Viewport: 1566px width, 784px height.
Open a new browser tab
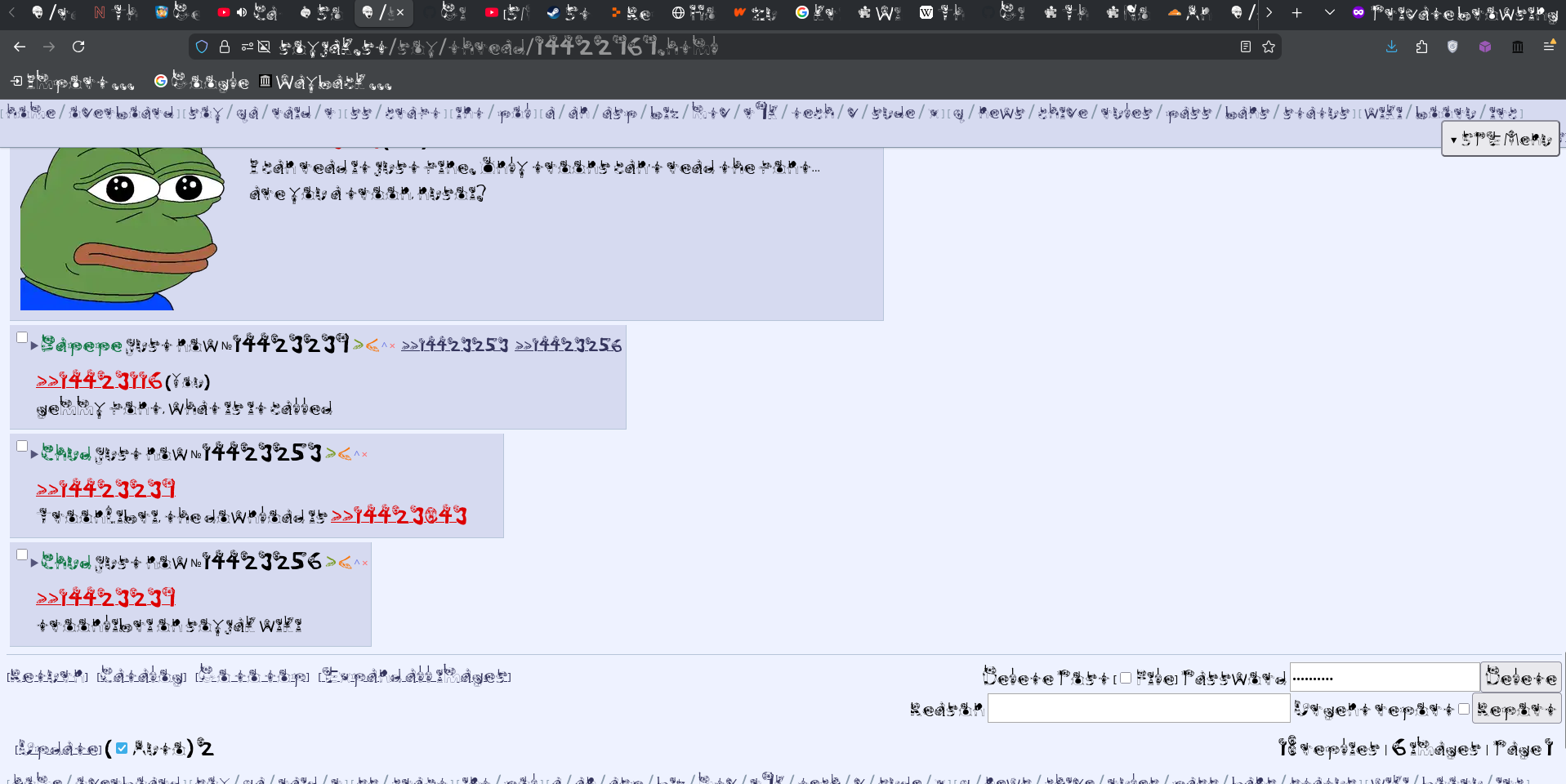(x=1296, y=12)
